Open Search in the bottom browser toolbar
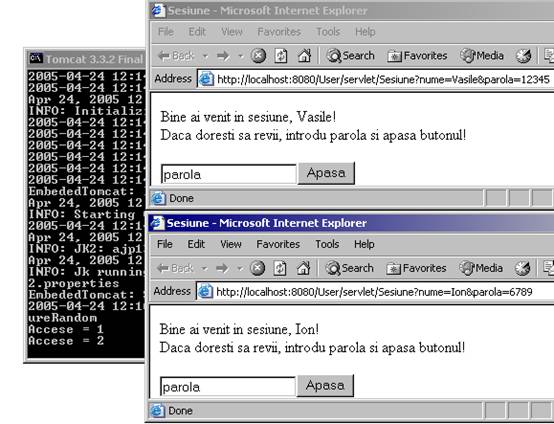The width and height of the screenshot is (554, 424). click(349, 268)
